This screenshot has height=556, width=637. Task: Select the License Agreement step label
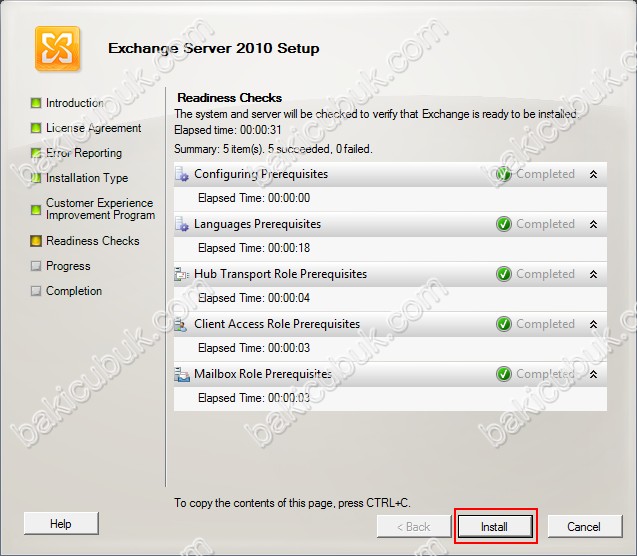[93, 128]
